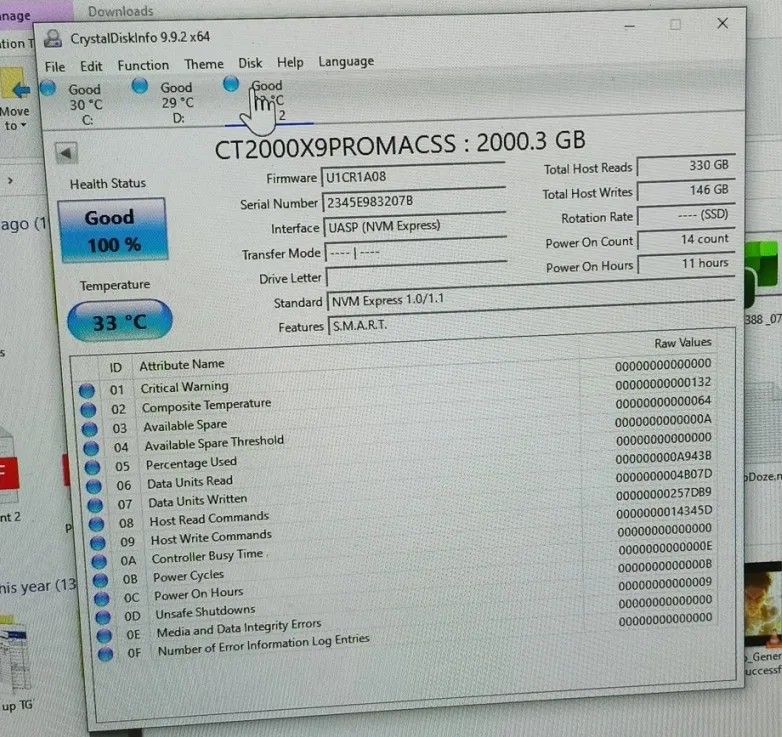Click status icon for Number of Error Information Log Entries
This screenshot has width=782, height=737.
(x=105, y=654)
